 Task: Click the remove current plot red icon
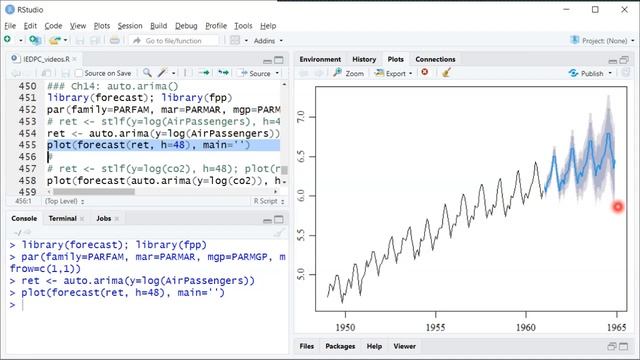point(425,72)
